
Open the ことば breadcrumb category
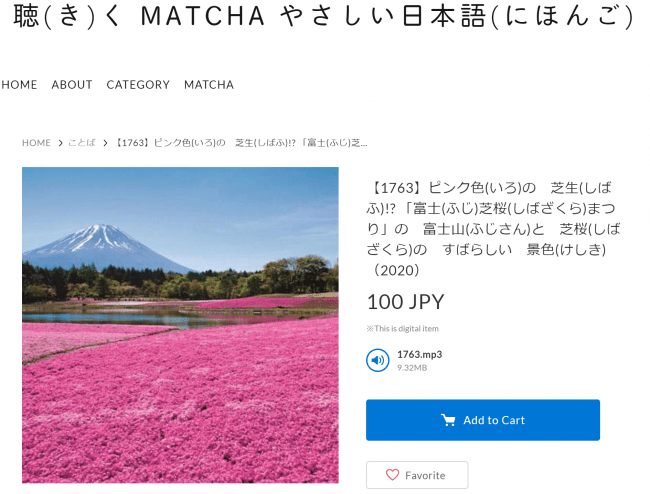click(x=82, y=143)
